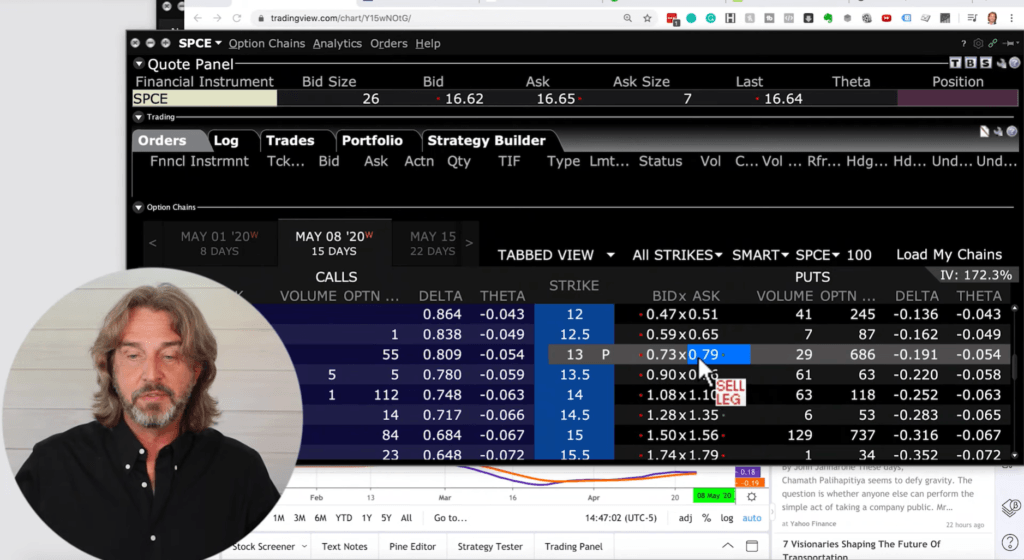Image resolution: width=1024 pixels, height=560 pixels.
Task: Switch to the Portfolio tab
Action: tap(372, 140)
